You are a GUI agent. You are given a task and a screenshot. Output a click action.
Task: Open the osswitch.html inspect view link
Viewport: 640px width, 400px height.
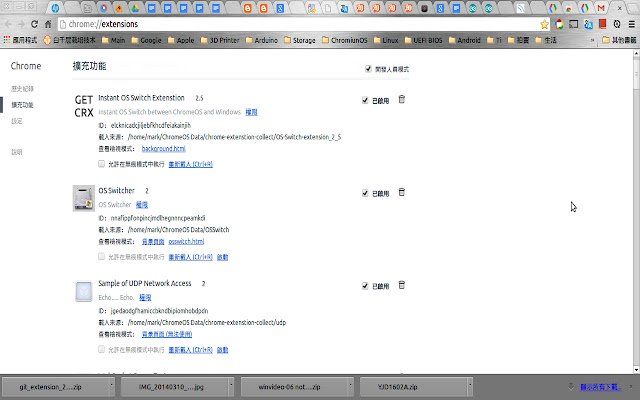pos(186,241)
